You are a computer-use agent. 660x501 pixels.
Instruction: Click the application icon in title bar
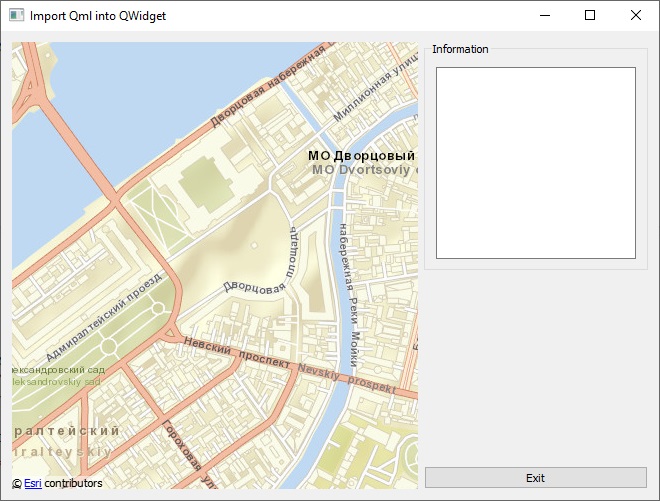pos(17,16)
